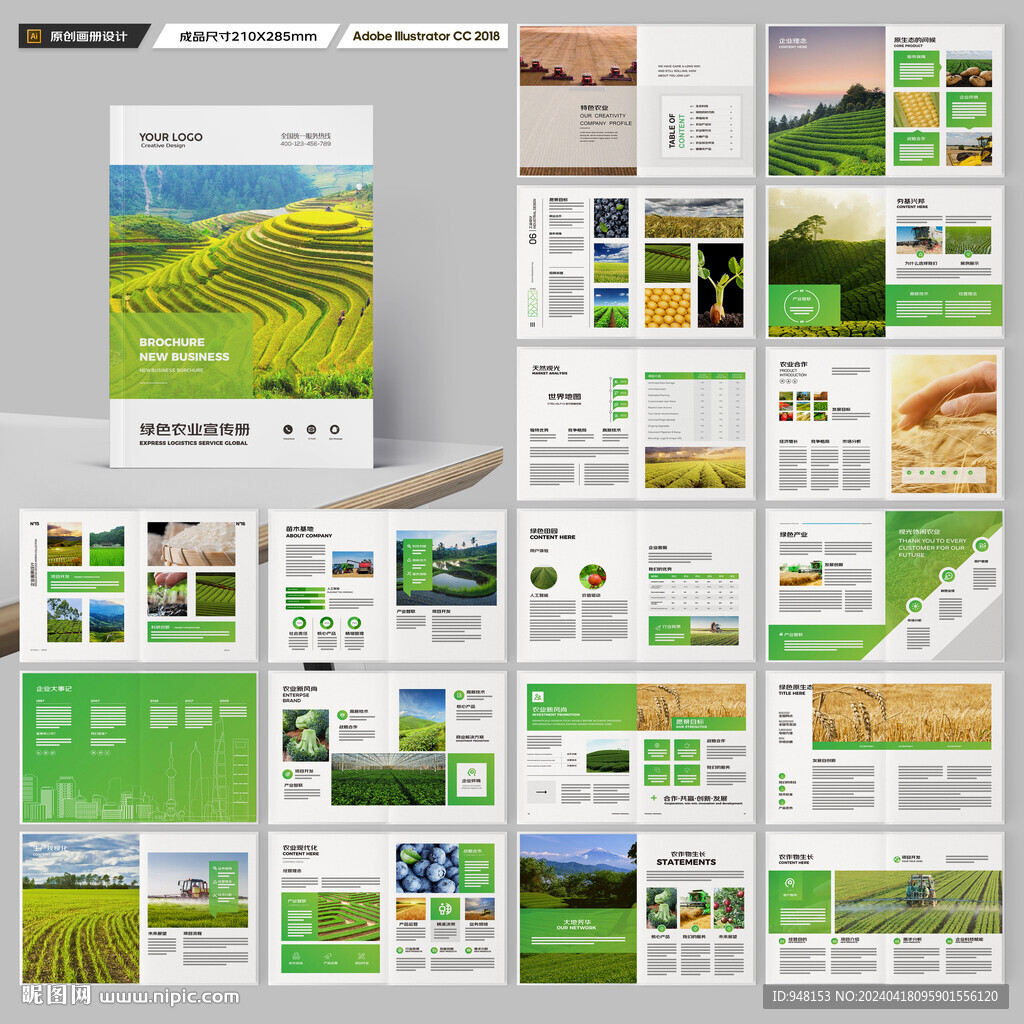This screenshot has height=1024, width=1024.
Task: Click the rice in bamboo basket photo
Action: pos(191,543)
